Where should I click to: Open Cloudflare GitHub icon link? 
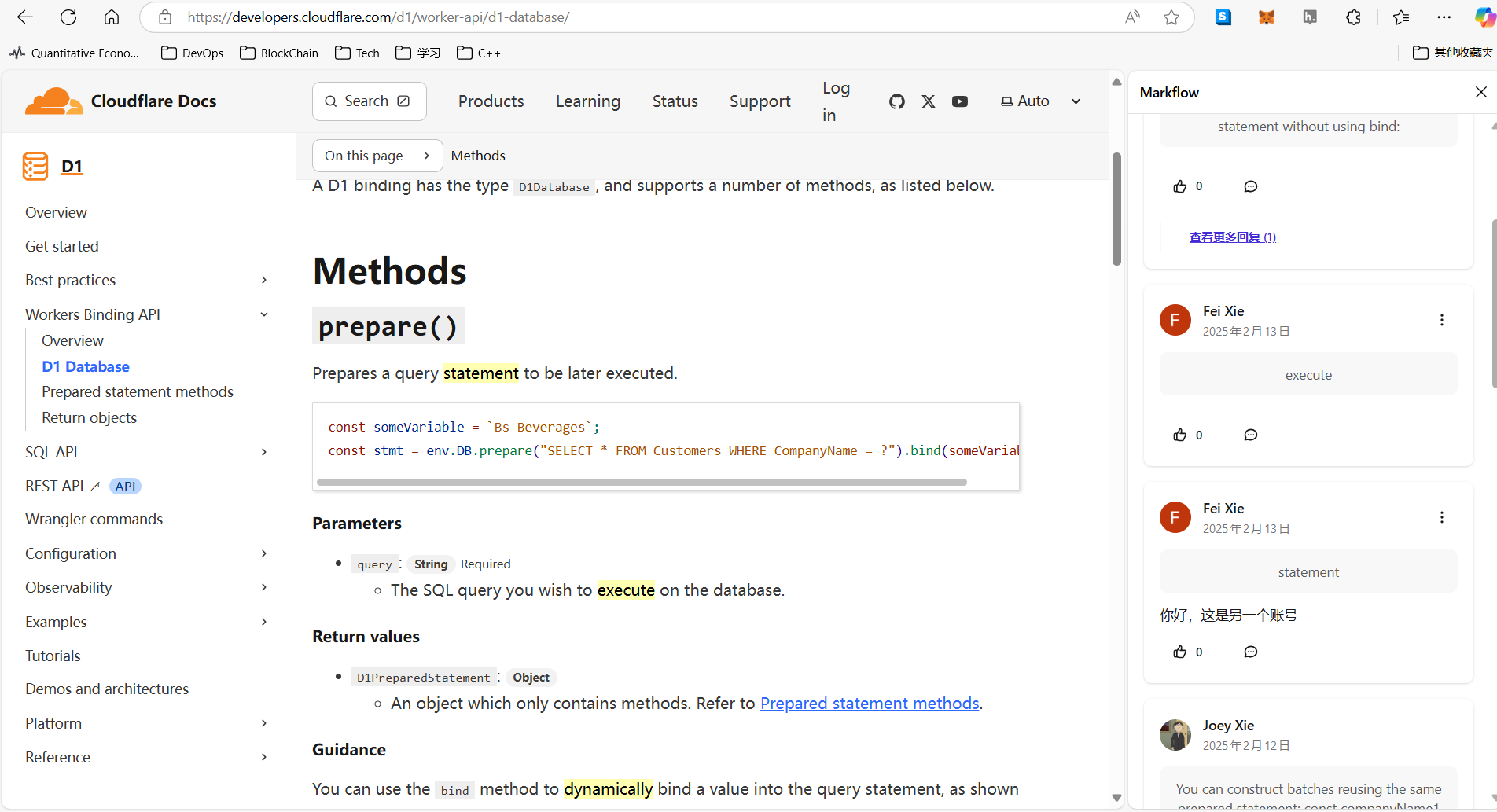pos(896,101)
